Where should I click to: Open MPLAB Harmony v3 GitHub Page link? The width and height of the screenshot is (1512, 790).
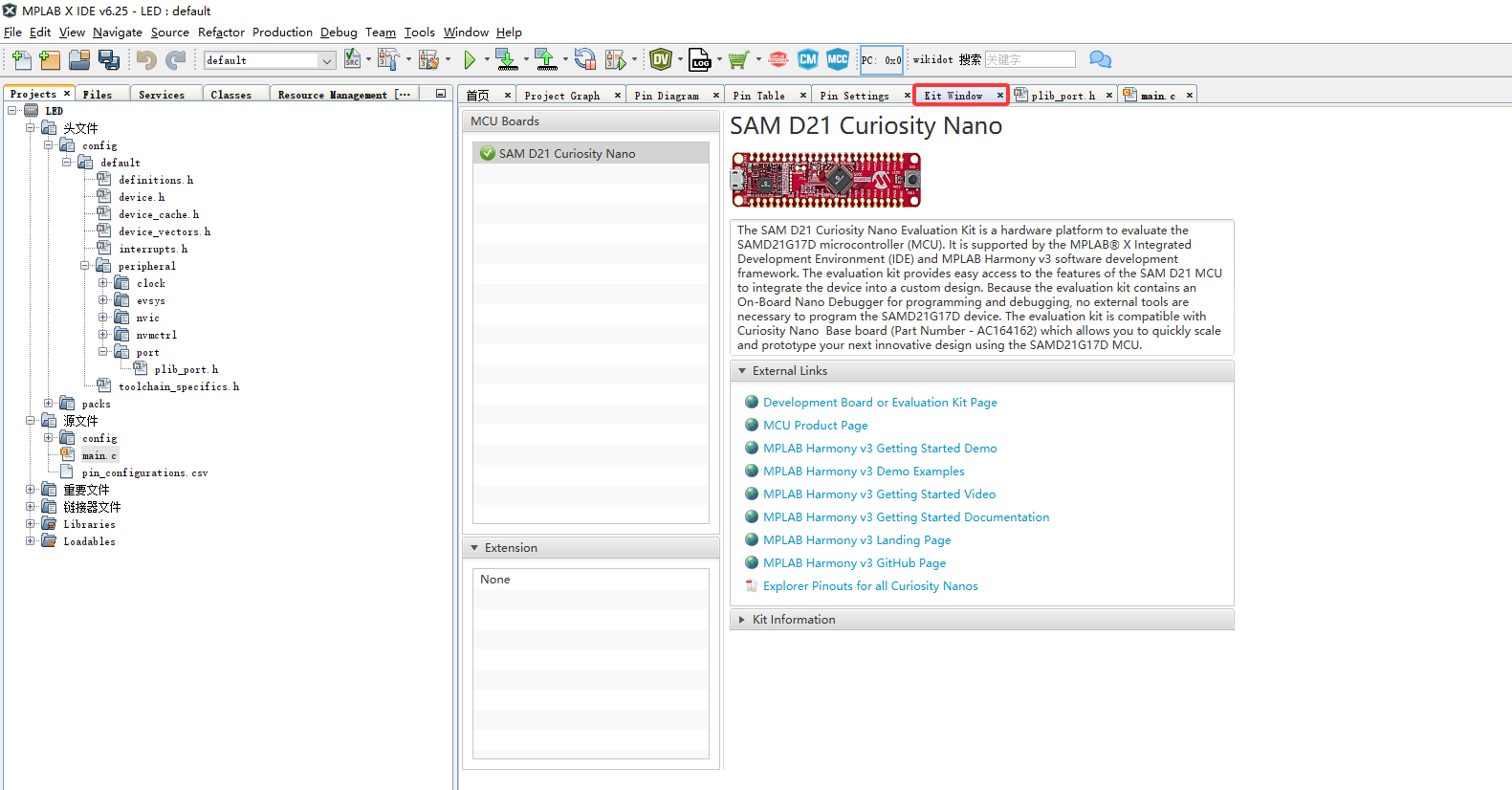point(855,563)
